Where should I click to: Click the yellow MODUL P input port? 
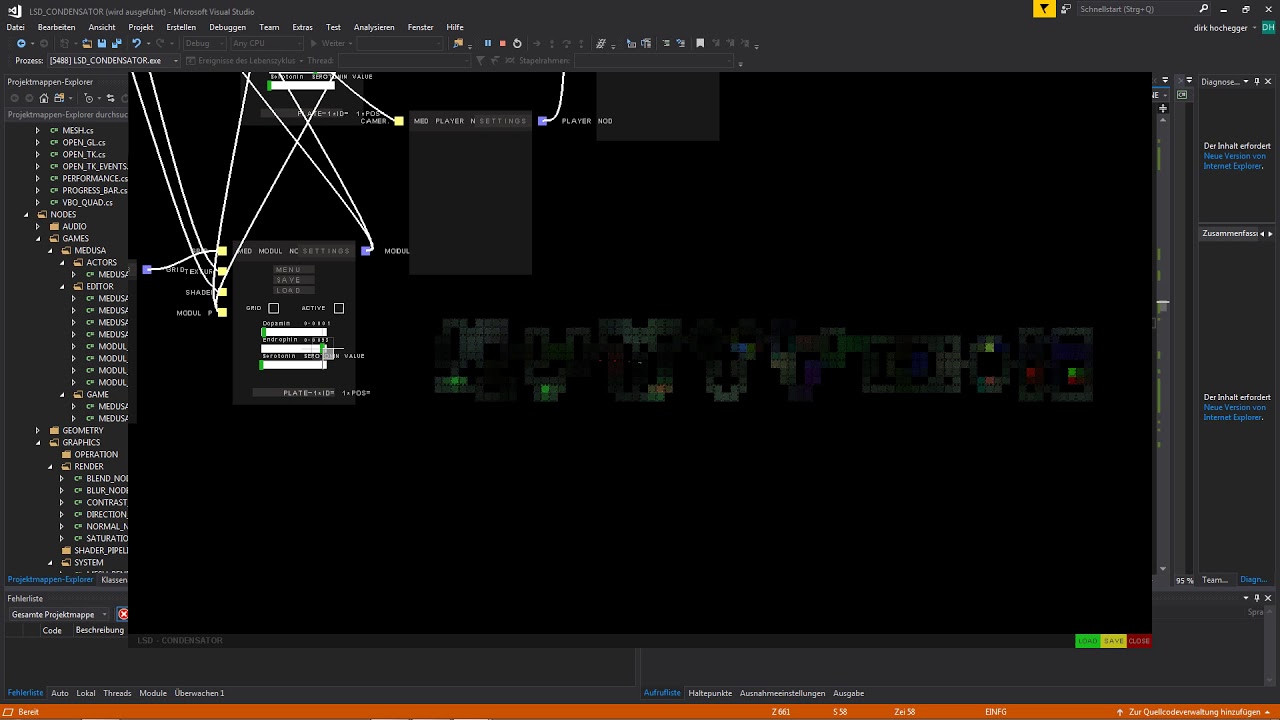(222, 313)
